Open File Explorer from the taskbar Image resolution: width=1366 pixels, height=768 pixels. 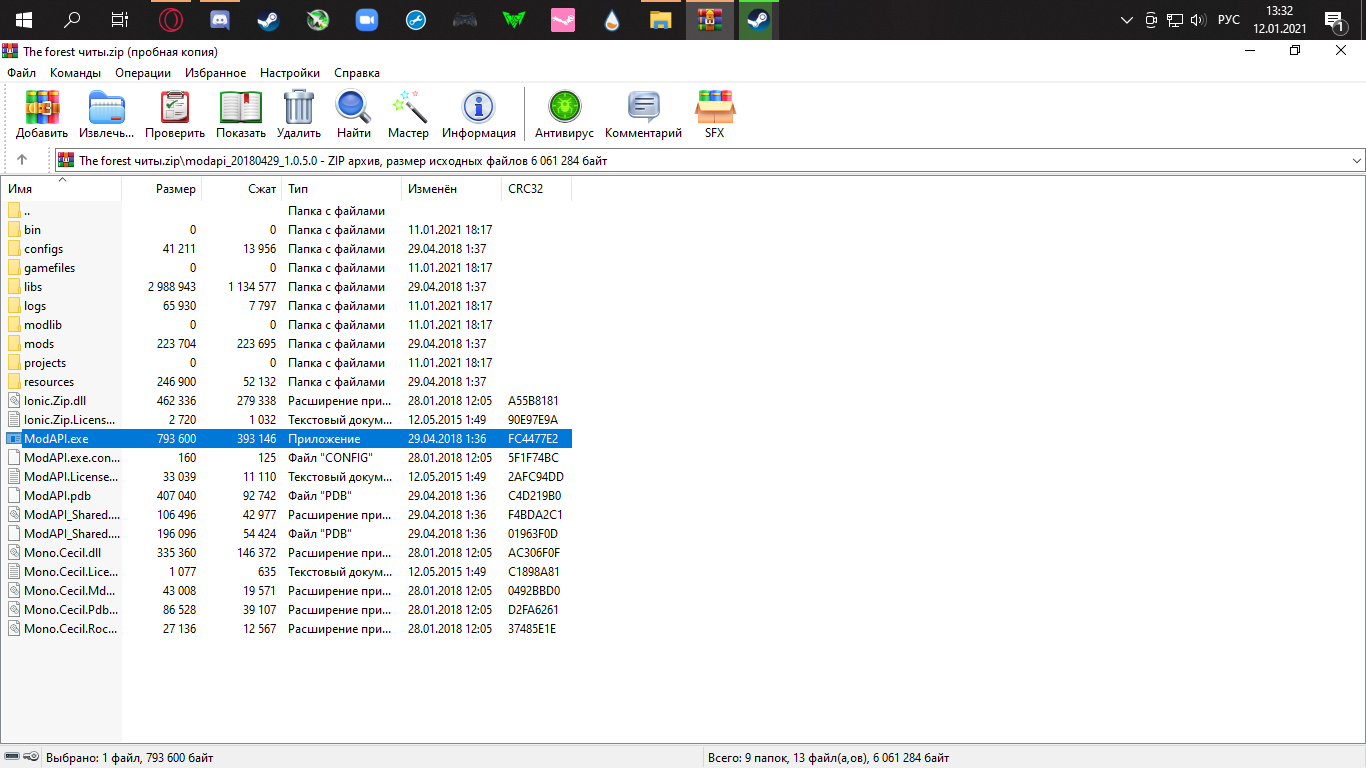pos(661,20)
